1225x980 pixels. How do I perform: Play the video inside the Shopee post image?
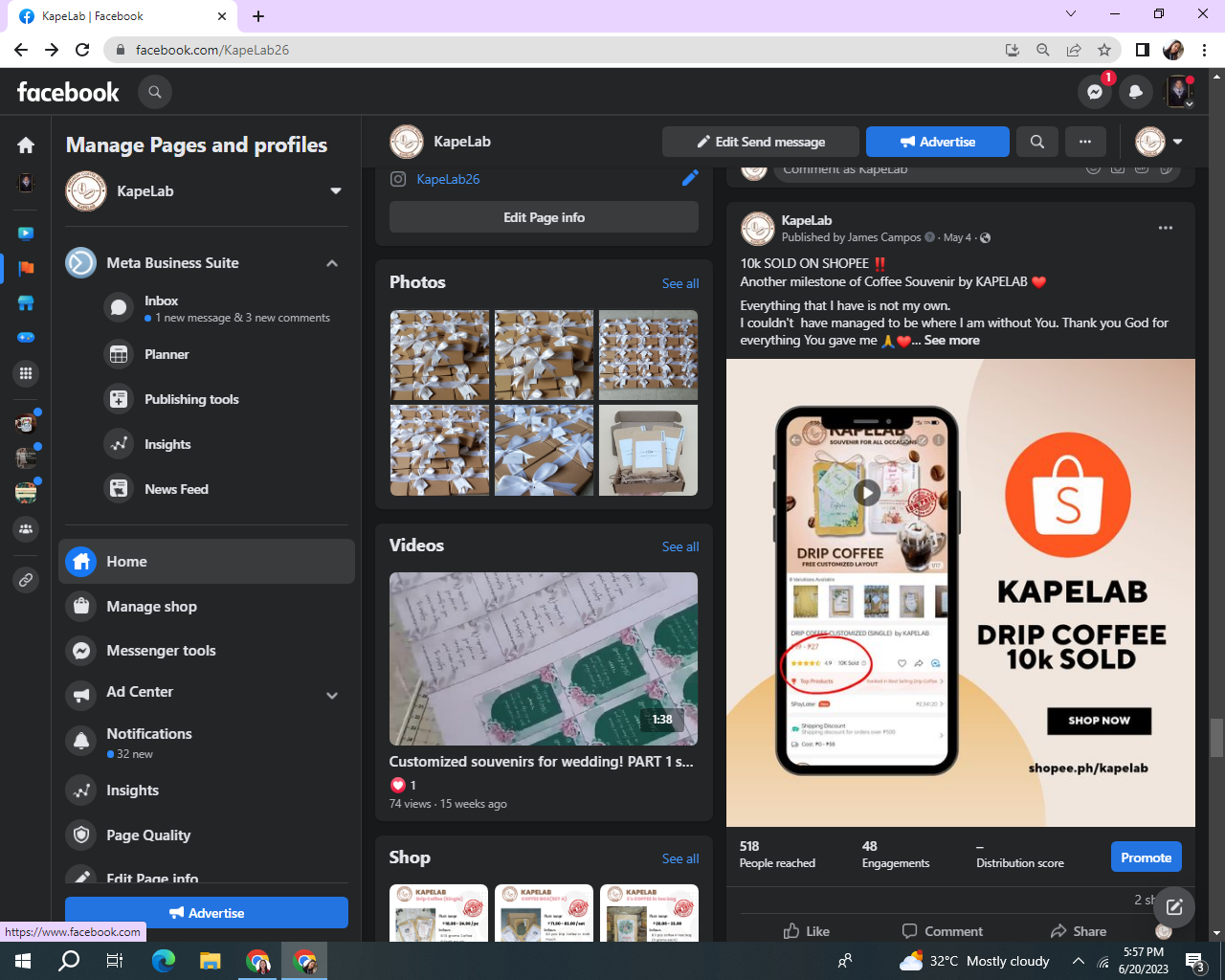coord(867,492)
